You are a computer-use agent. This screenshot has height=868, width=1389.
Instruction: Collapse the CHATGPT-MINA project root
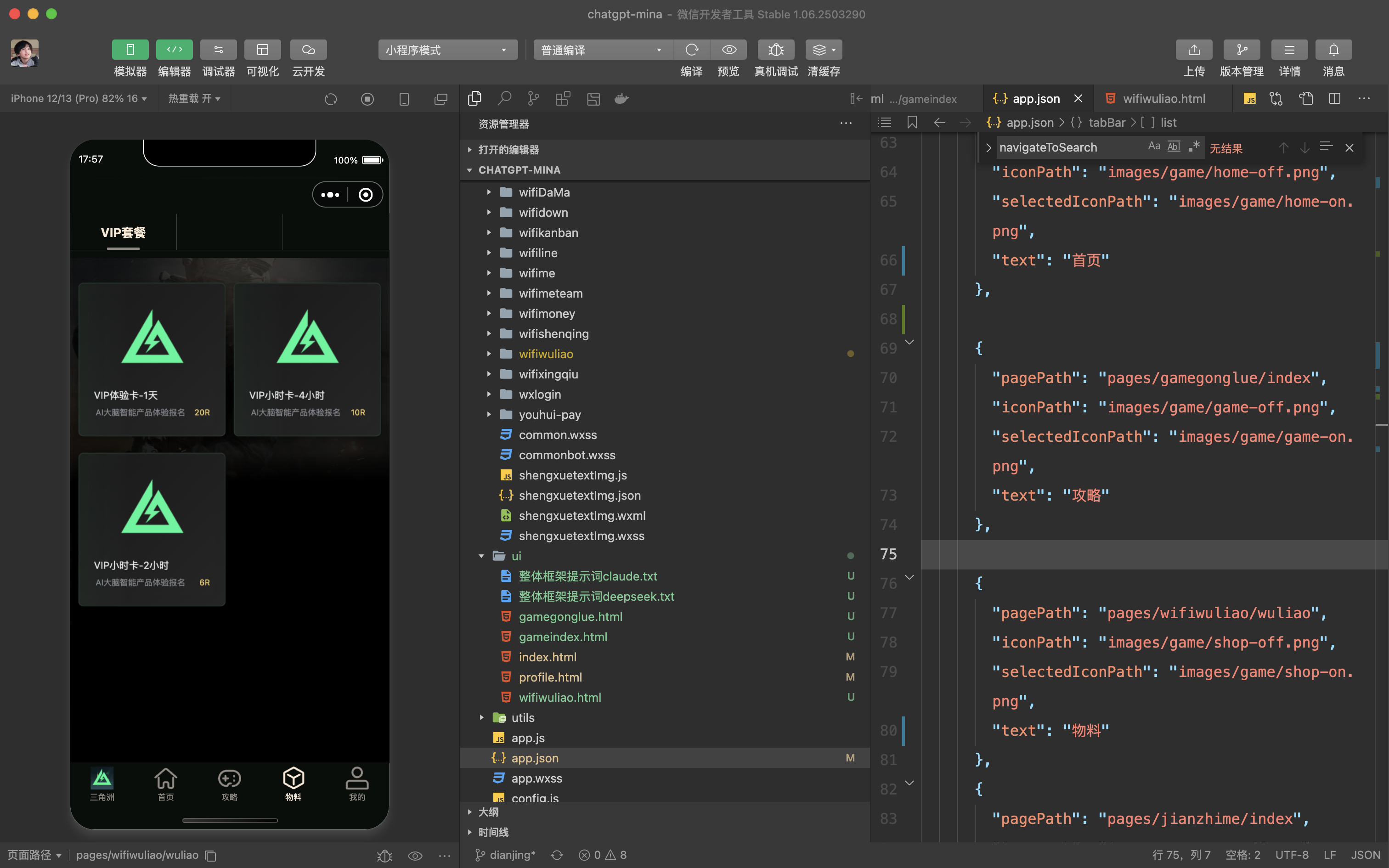(665, 170)
